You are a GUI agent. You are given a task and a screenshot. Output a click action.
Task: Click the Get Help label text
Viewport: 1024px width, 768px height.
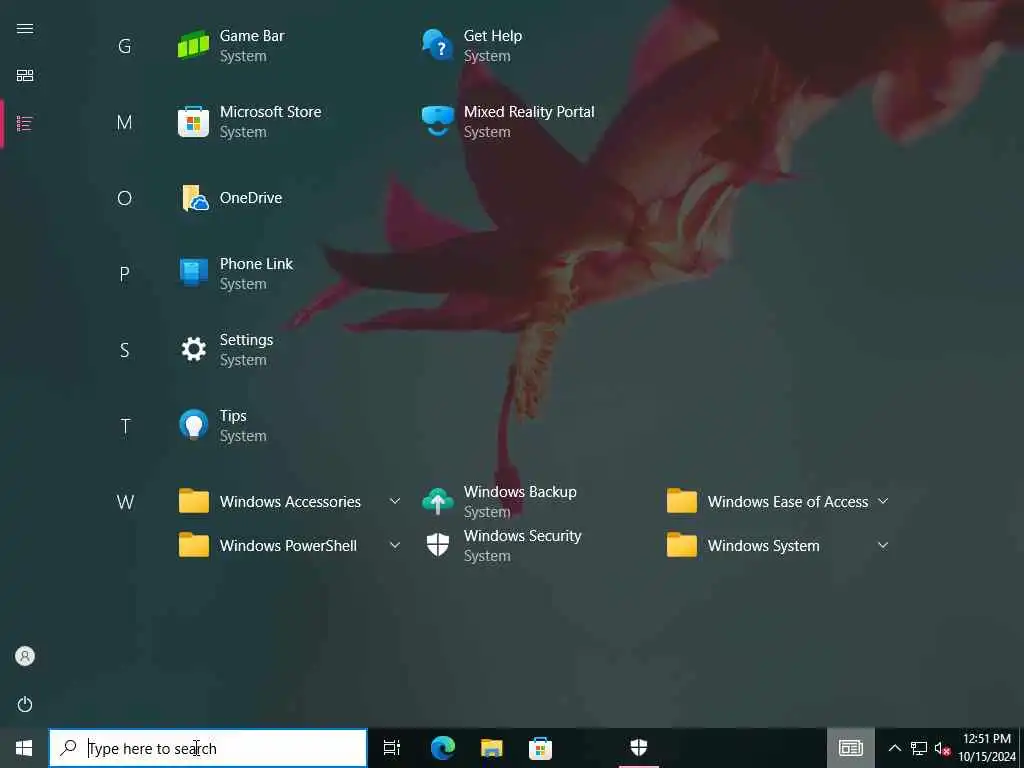click(x=492, y=36)
